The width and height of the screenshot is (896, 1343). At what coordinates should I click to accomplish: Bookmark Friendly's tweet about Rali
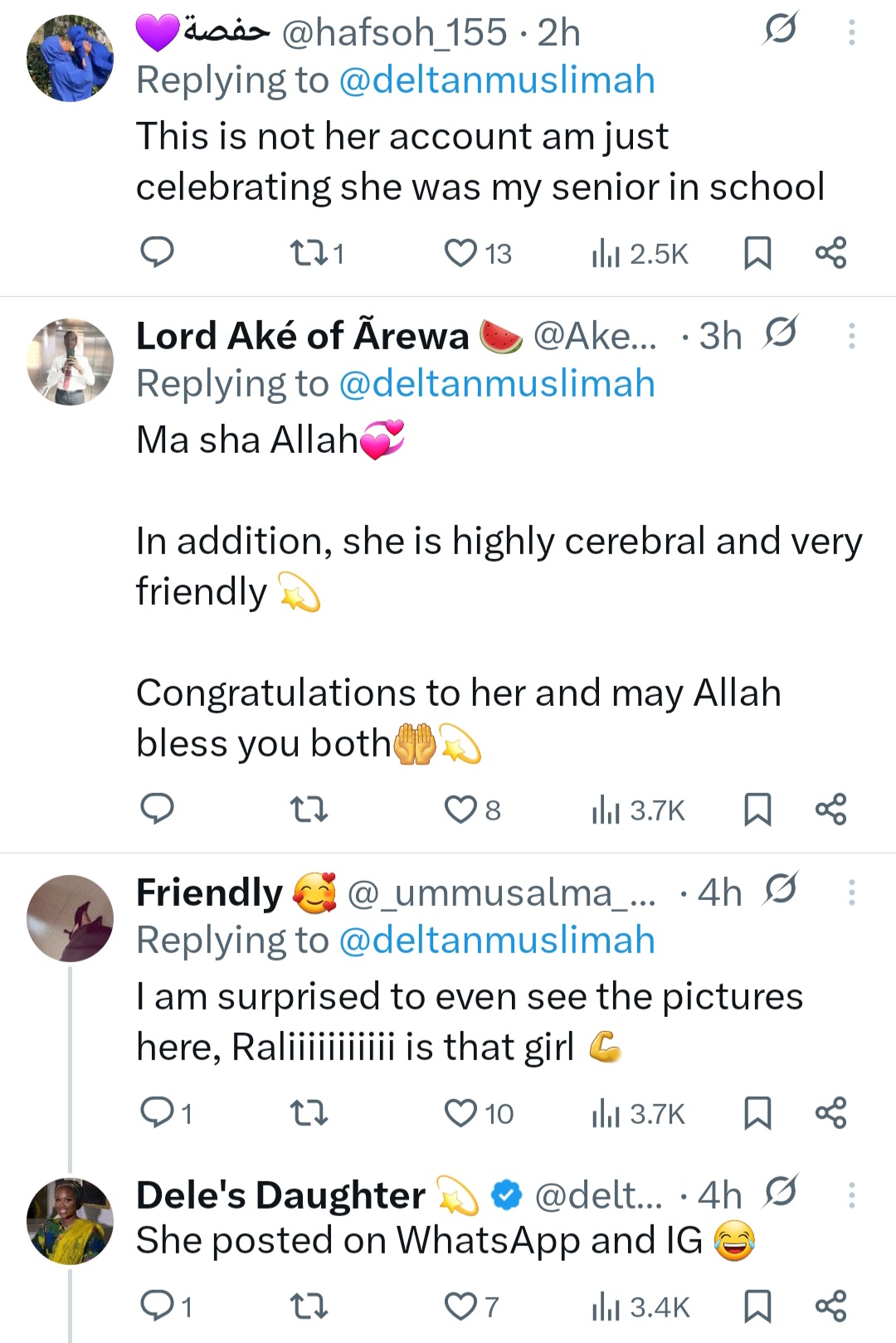coord(757,1112)
